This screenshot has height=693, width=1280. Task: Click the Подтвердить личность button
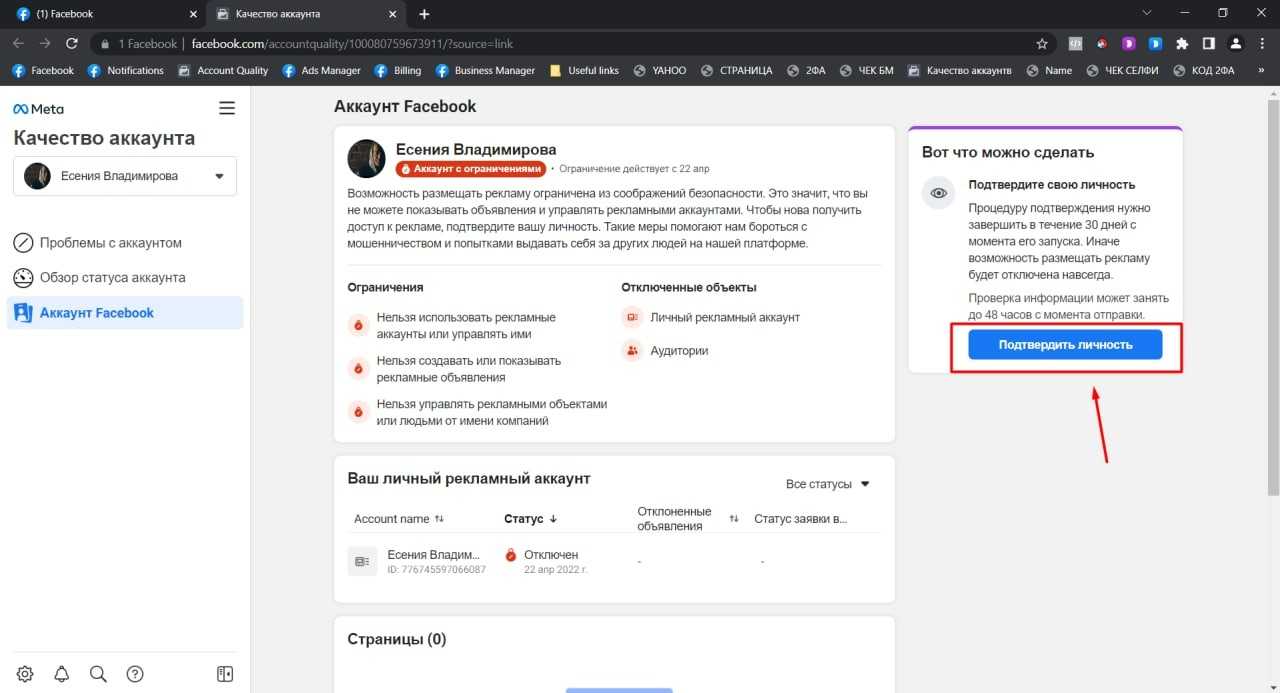tap(1065, 344)
